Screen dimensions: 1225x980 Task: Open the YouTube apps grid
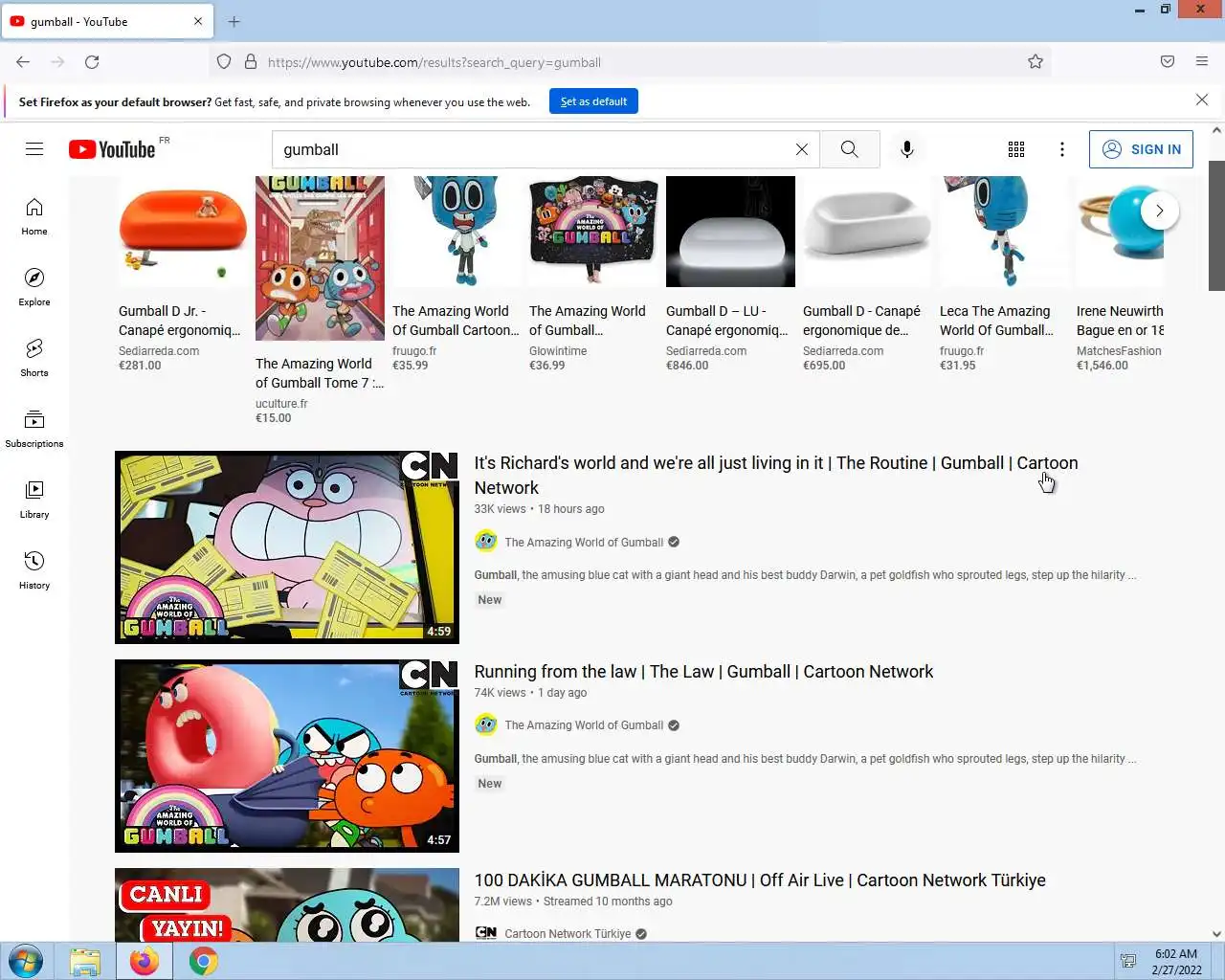[1016, 149]
